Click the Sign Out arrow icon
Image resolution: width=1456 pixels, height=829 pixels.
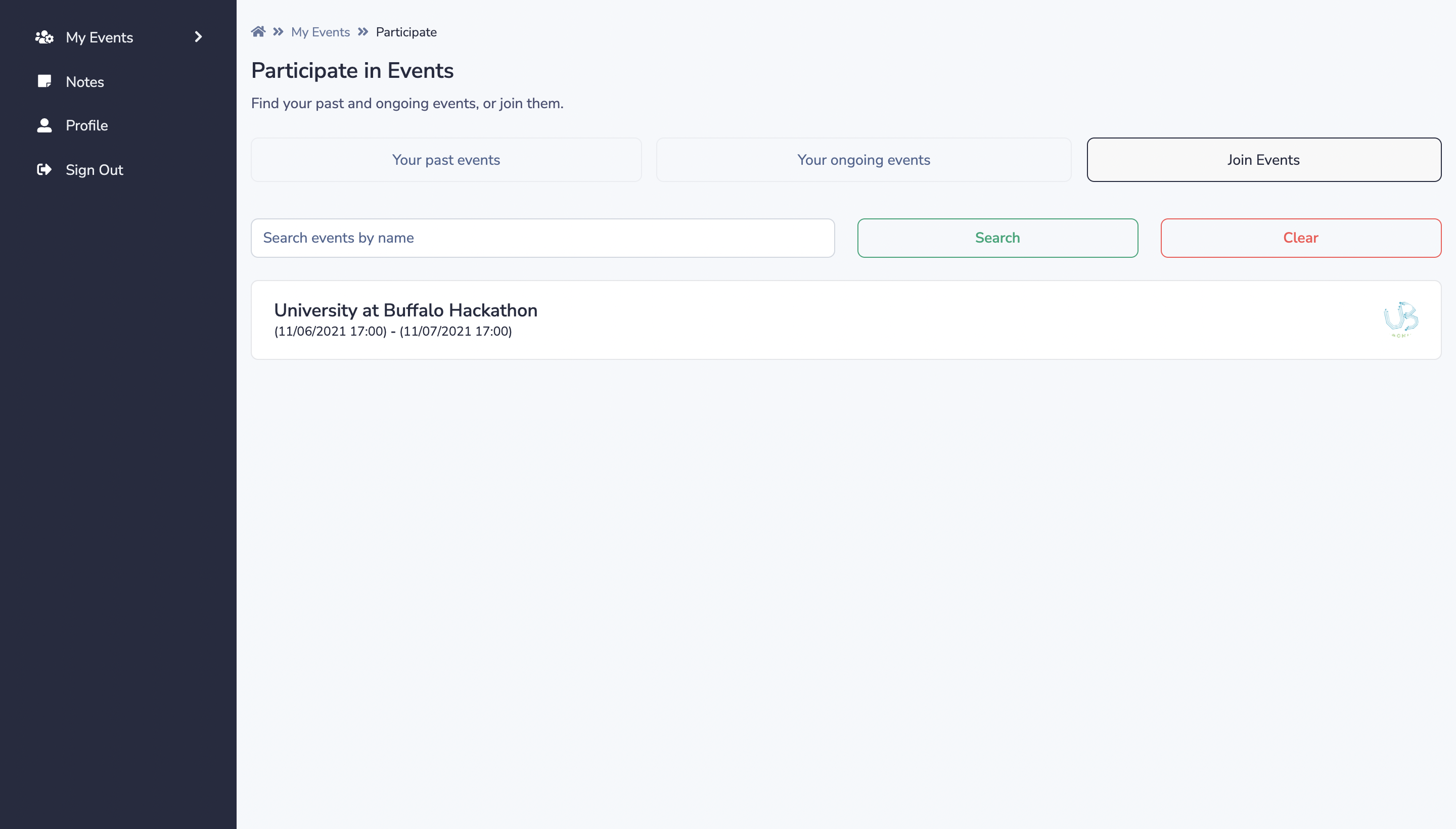click(44, 170)
